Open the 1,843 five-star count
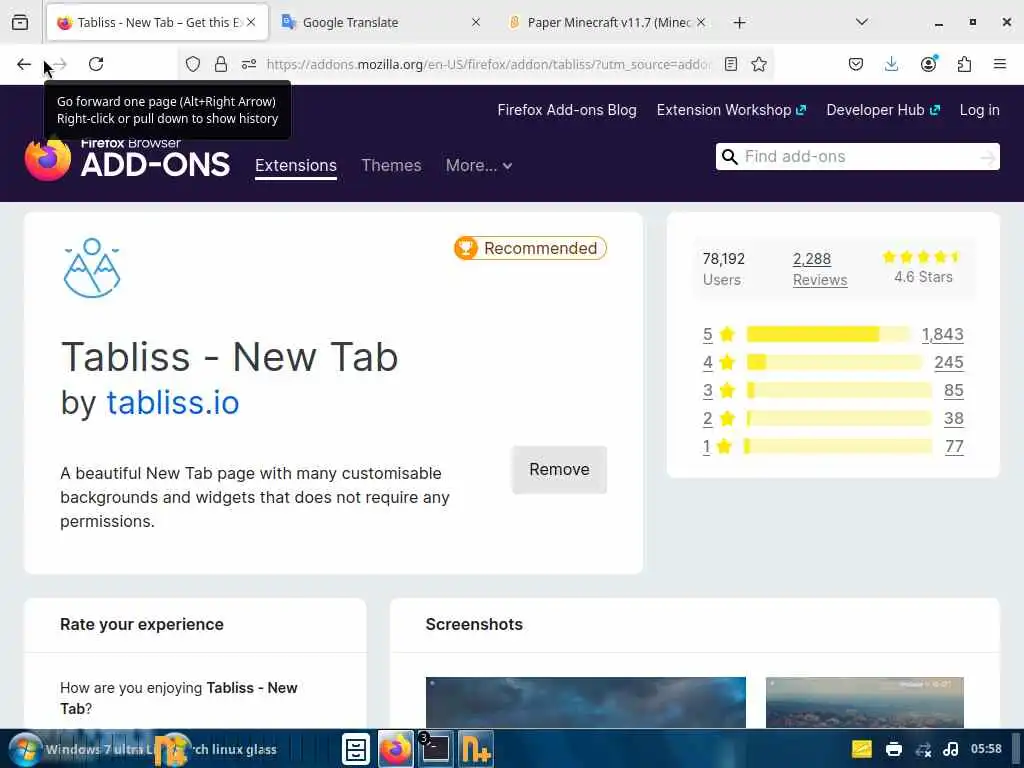The height and width of the screenshot is (768, 1024). (942, 334)
